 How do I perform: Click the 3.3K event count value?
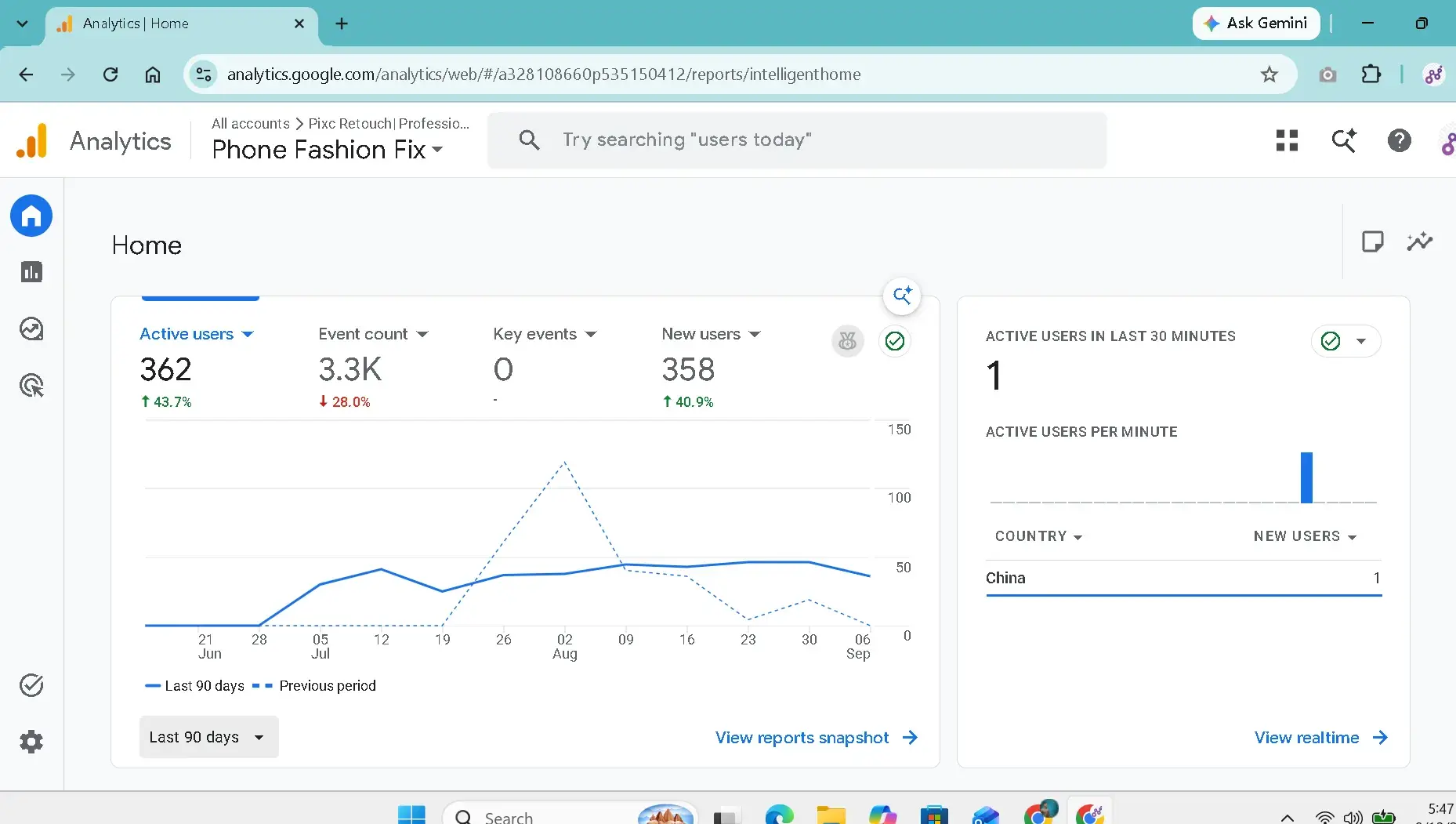click(350, 369)
